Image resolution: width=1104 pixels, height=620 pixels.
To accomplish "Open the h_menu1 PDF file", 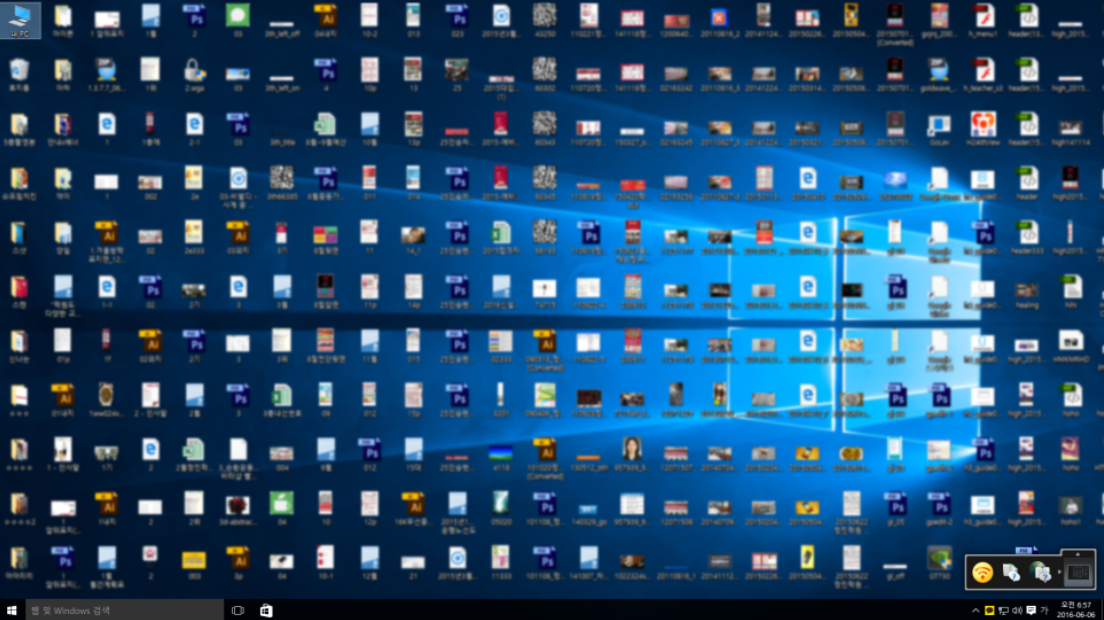I will click(x=982, y=20).
